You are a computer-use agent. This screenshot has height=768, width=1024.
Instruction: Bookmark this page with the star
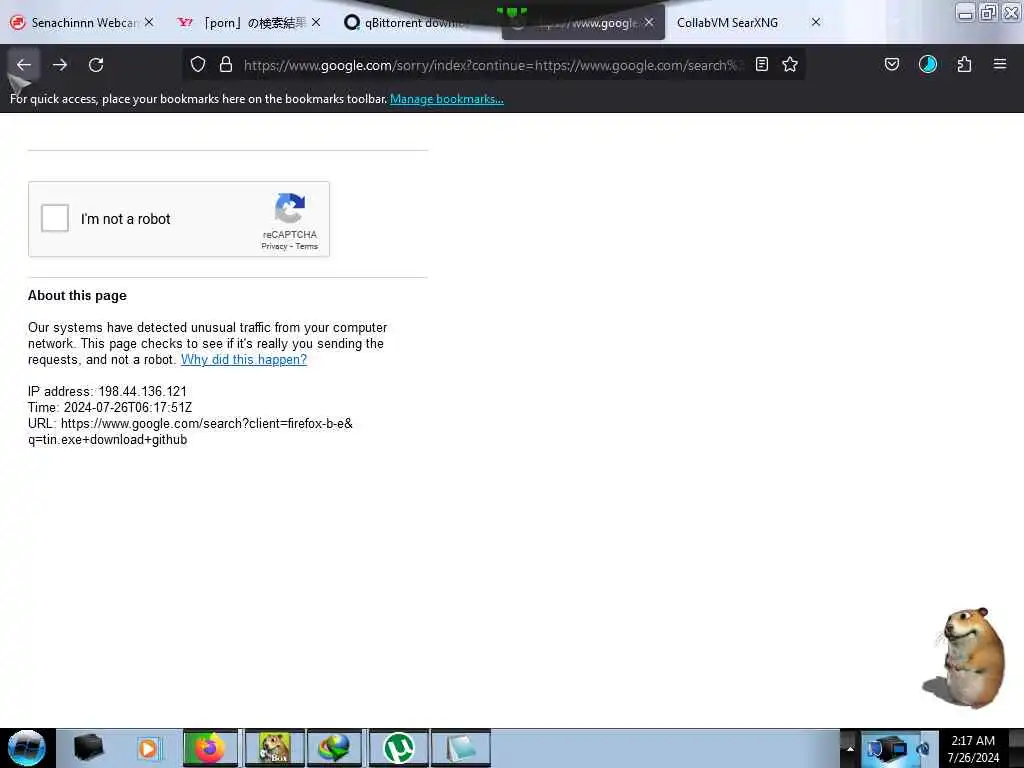coord(790,64)
